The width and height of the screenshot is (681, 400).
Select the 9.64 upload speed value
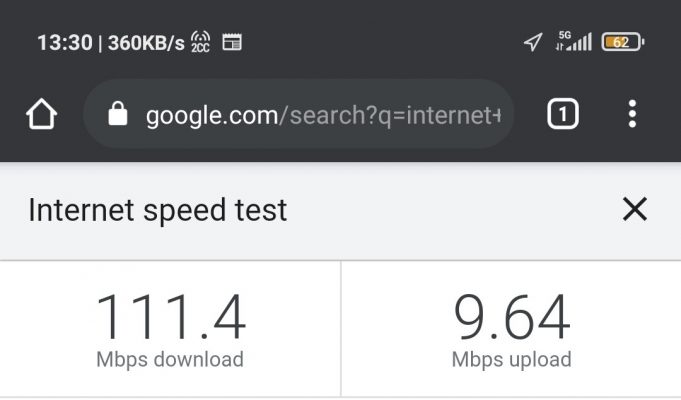coord(512,316)
